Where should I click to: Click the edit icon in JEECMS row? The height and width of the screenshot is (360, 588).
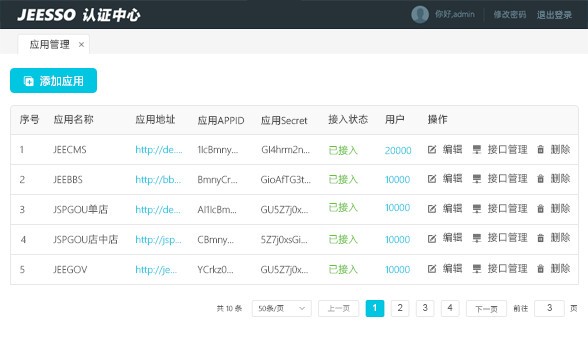coord(432,150)
